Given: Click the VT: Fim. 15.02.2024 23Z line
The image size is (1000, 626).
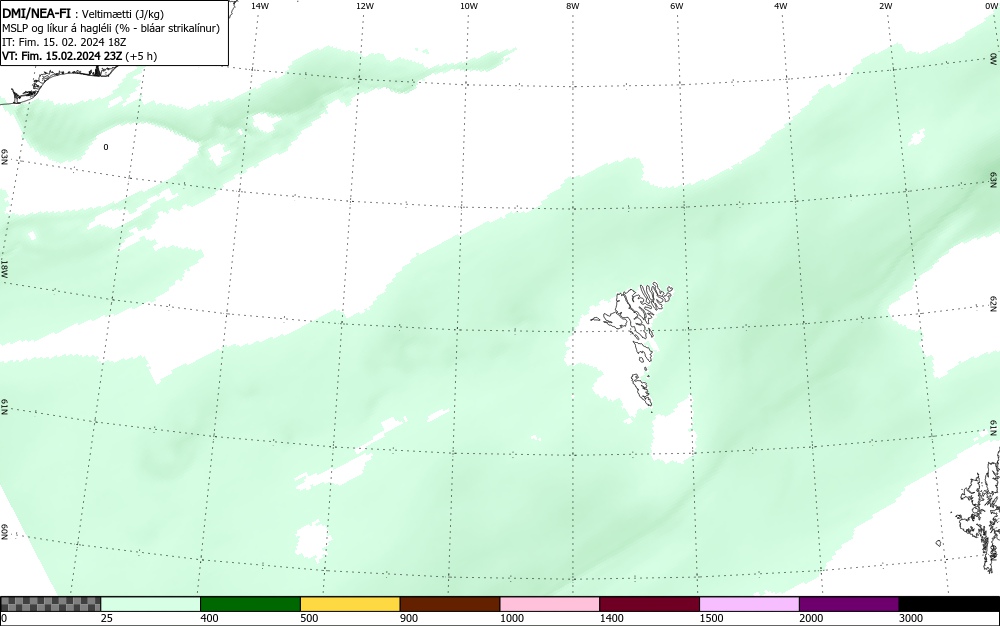Looking at the screenshot, I should (79, 56).
